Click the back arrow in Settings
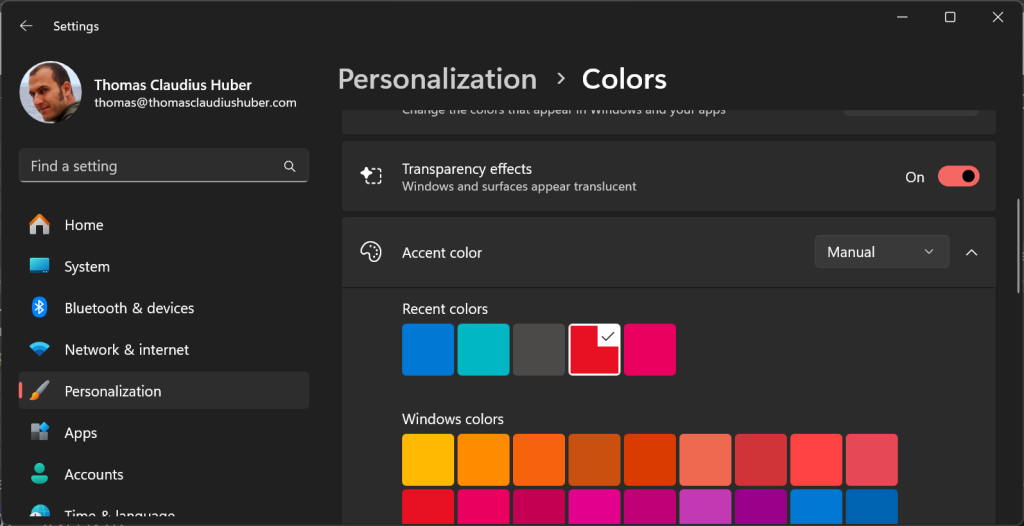The image size is (1024, 526). coord(26,25)
